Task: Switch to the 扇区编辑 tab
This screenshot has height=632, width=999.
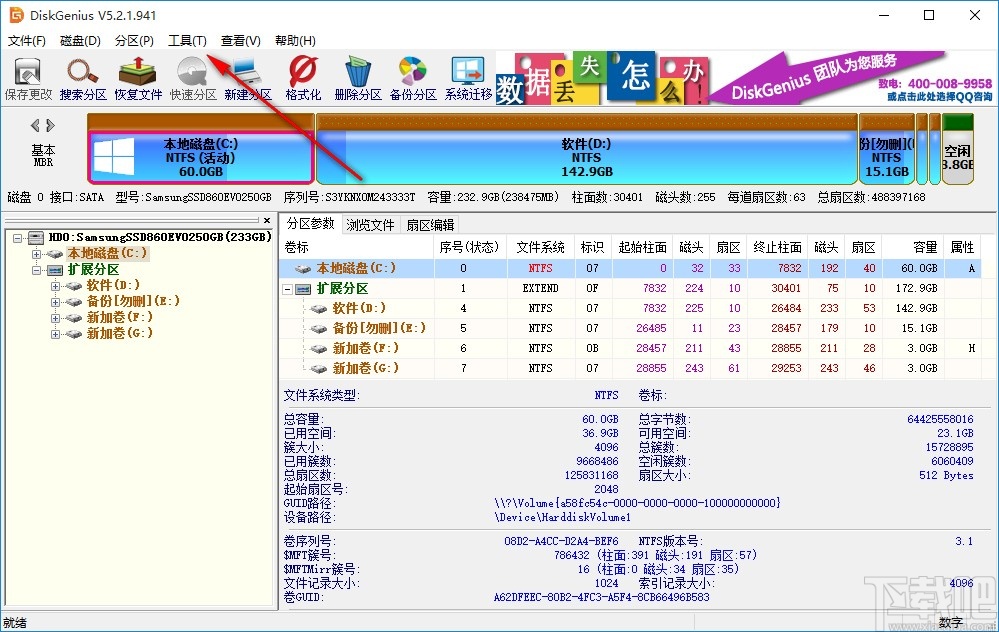Action: [430, 225]
